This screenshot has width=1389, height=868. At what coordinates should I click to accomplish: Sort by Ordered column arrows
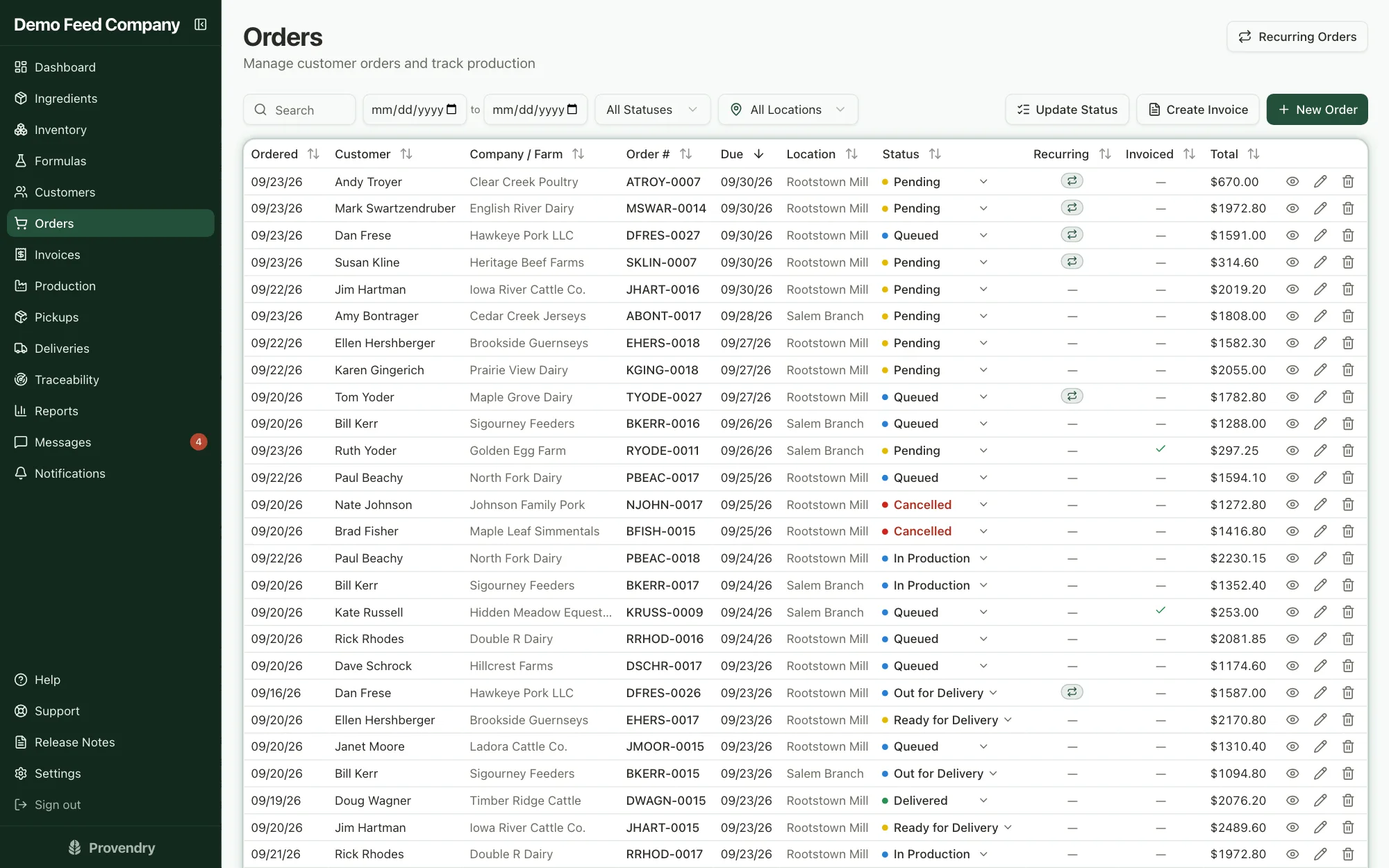313,154
